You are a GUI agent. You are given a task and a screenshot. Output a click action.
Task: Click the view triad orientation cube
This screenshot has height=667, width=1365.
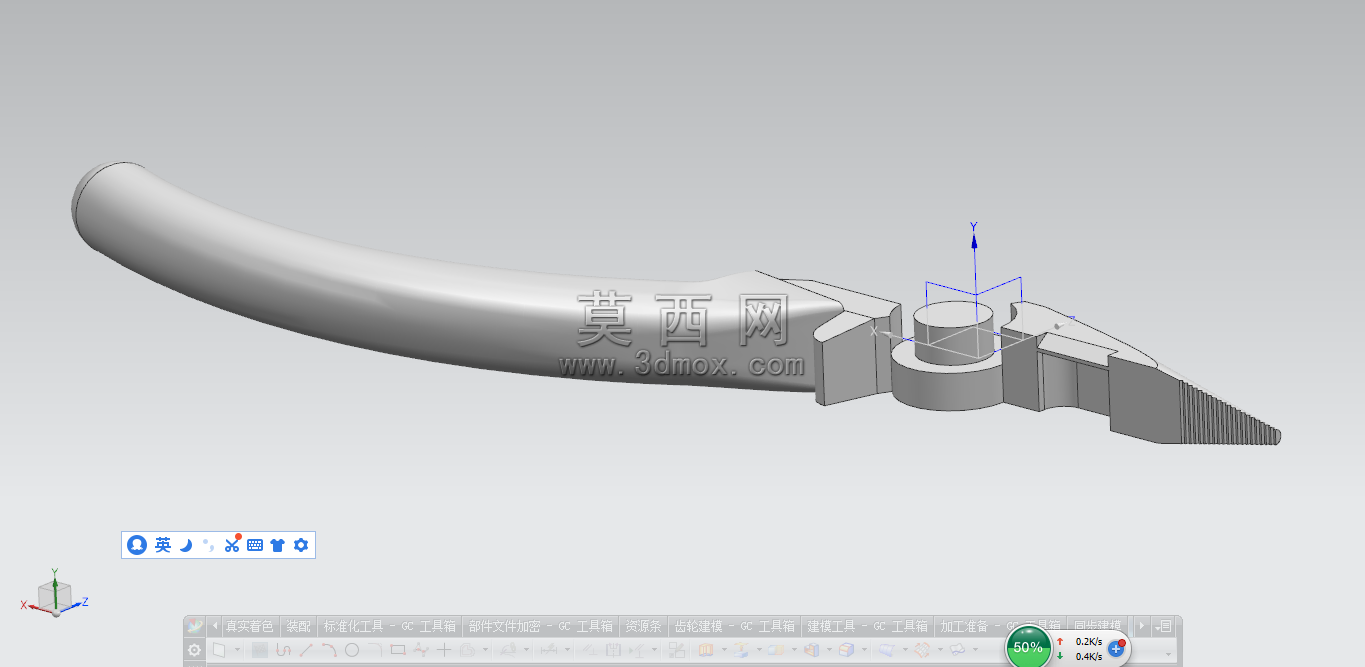[54, 596]
